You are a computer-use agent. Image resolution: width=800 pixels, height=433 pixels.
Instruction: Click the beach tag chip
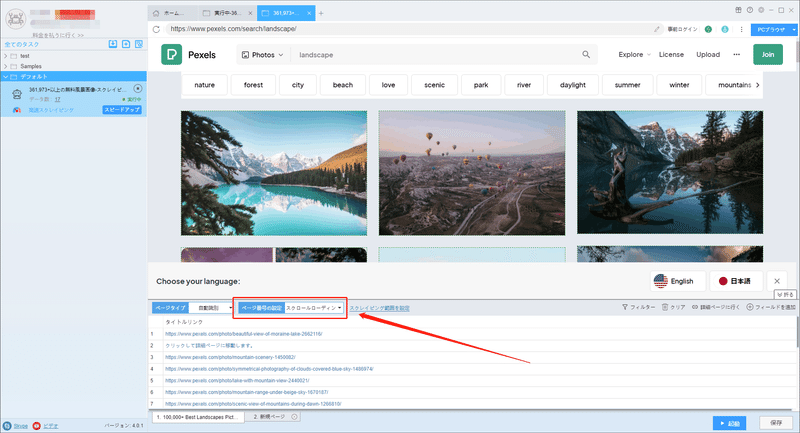tap(343, 85)
